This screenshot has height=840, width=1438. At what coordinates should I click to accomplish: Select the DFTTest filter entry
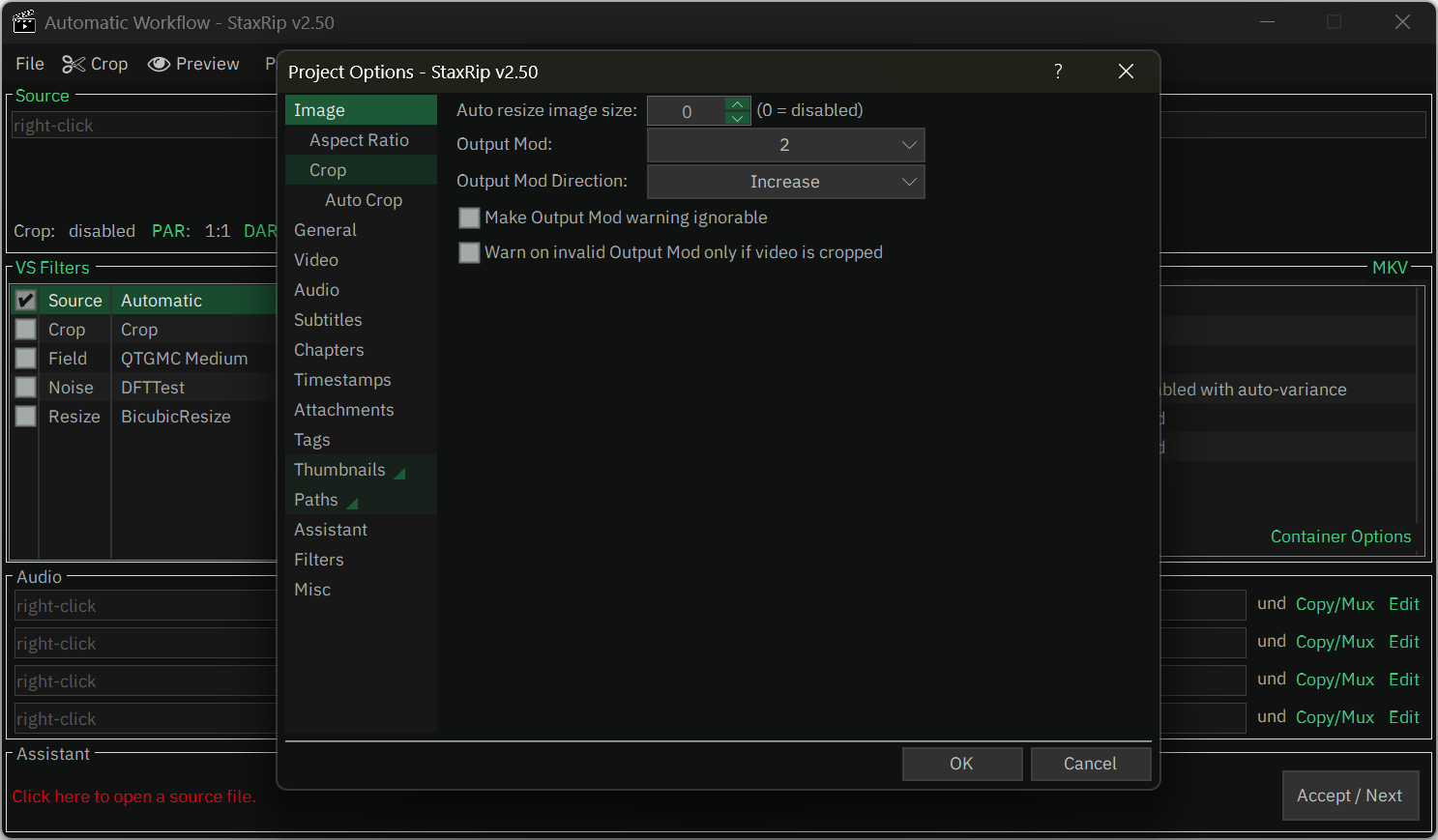(x=153, y=388)
